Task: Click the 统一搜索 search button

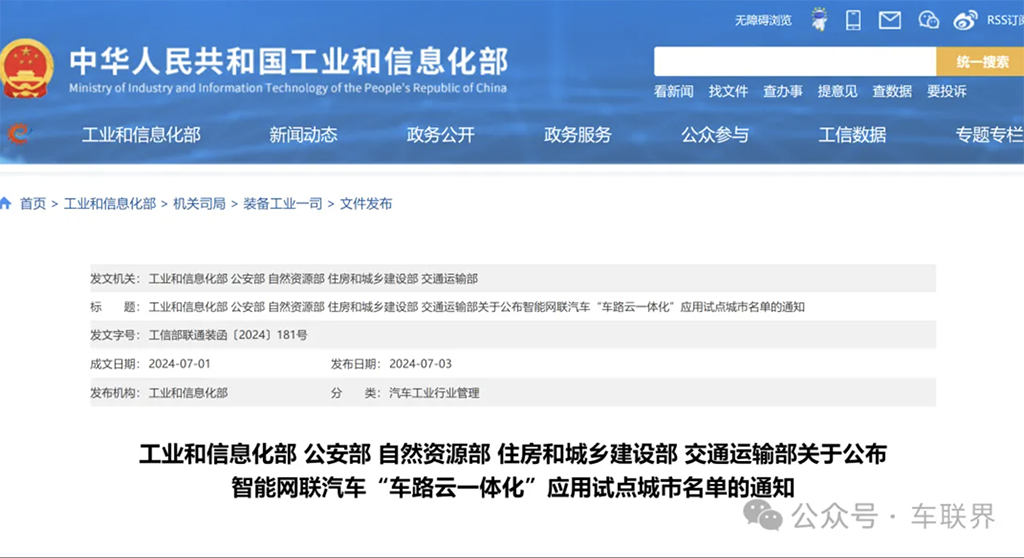Action: [x=980, y=61]
